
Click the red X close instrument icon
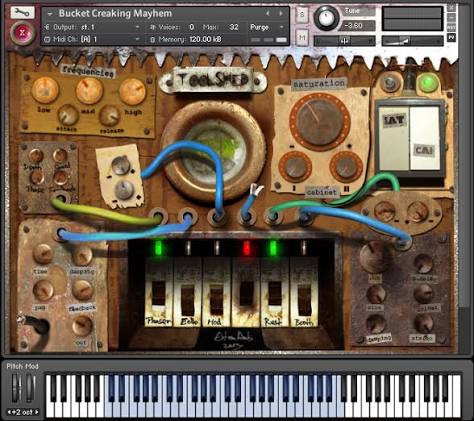(x=22, y=34)
